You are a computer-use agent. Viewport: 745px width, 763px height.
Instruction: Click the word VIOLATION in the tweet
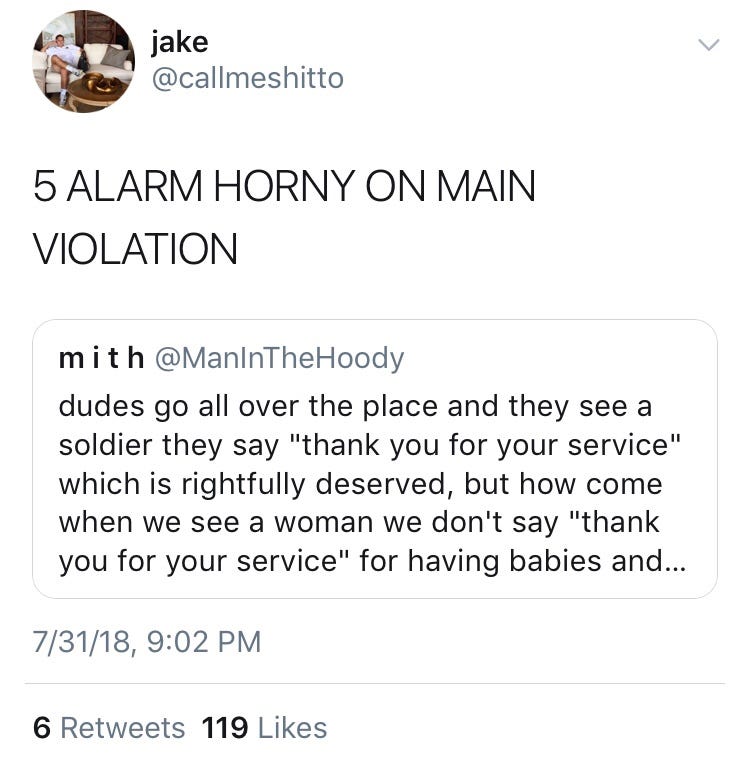point(135,249)
